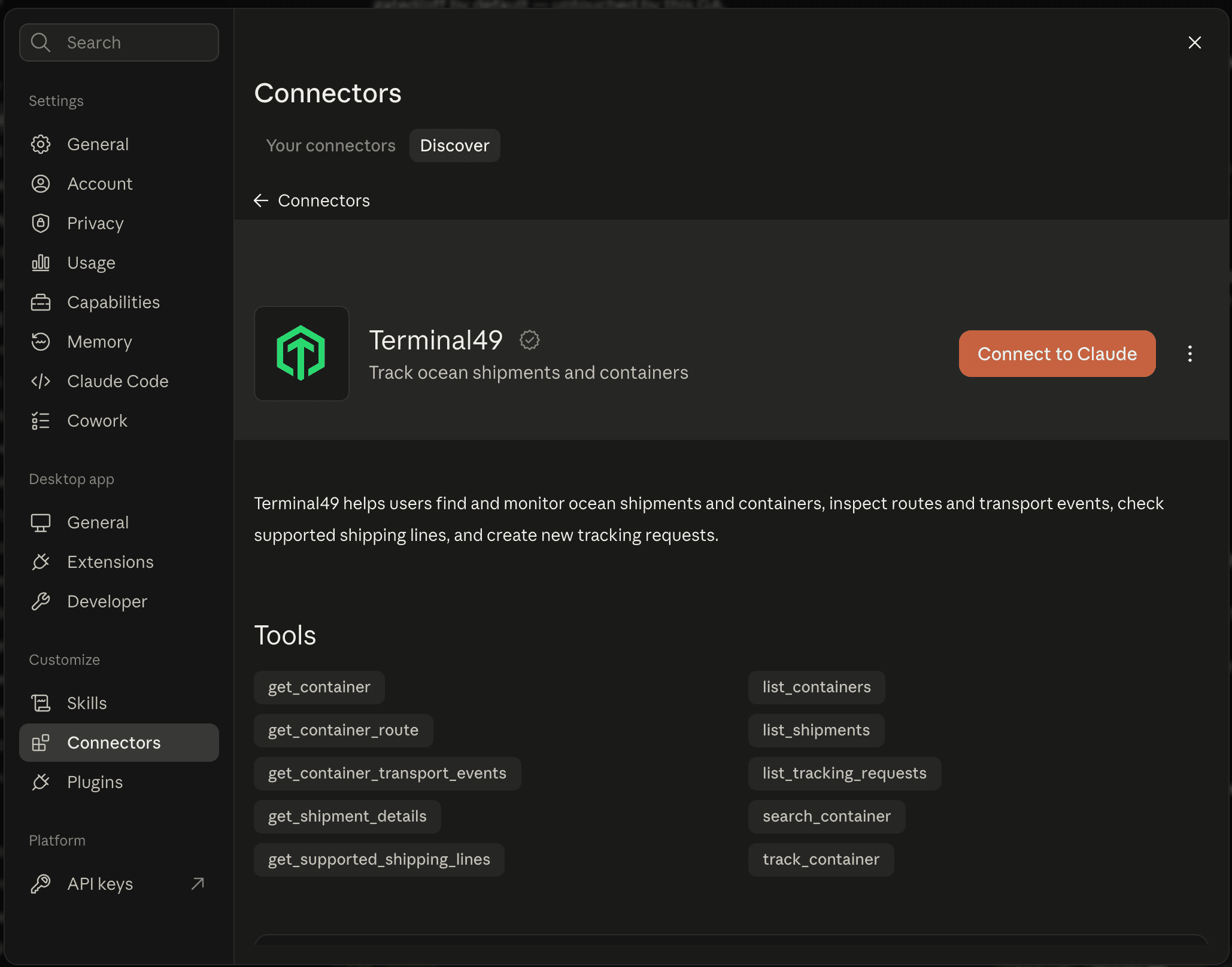Viewport: 1232px width, 967px height.
Task: Click the back arrow beside Connectors
Action: coord(261,200)
